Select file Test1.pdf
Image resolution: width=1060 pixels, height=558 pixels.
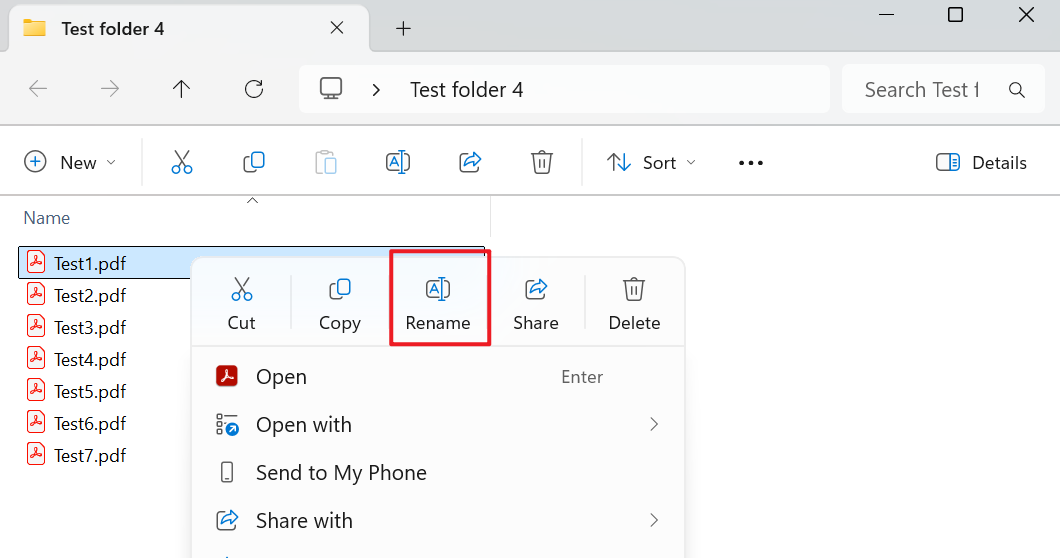click(90, 263)
